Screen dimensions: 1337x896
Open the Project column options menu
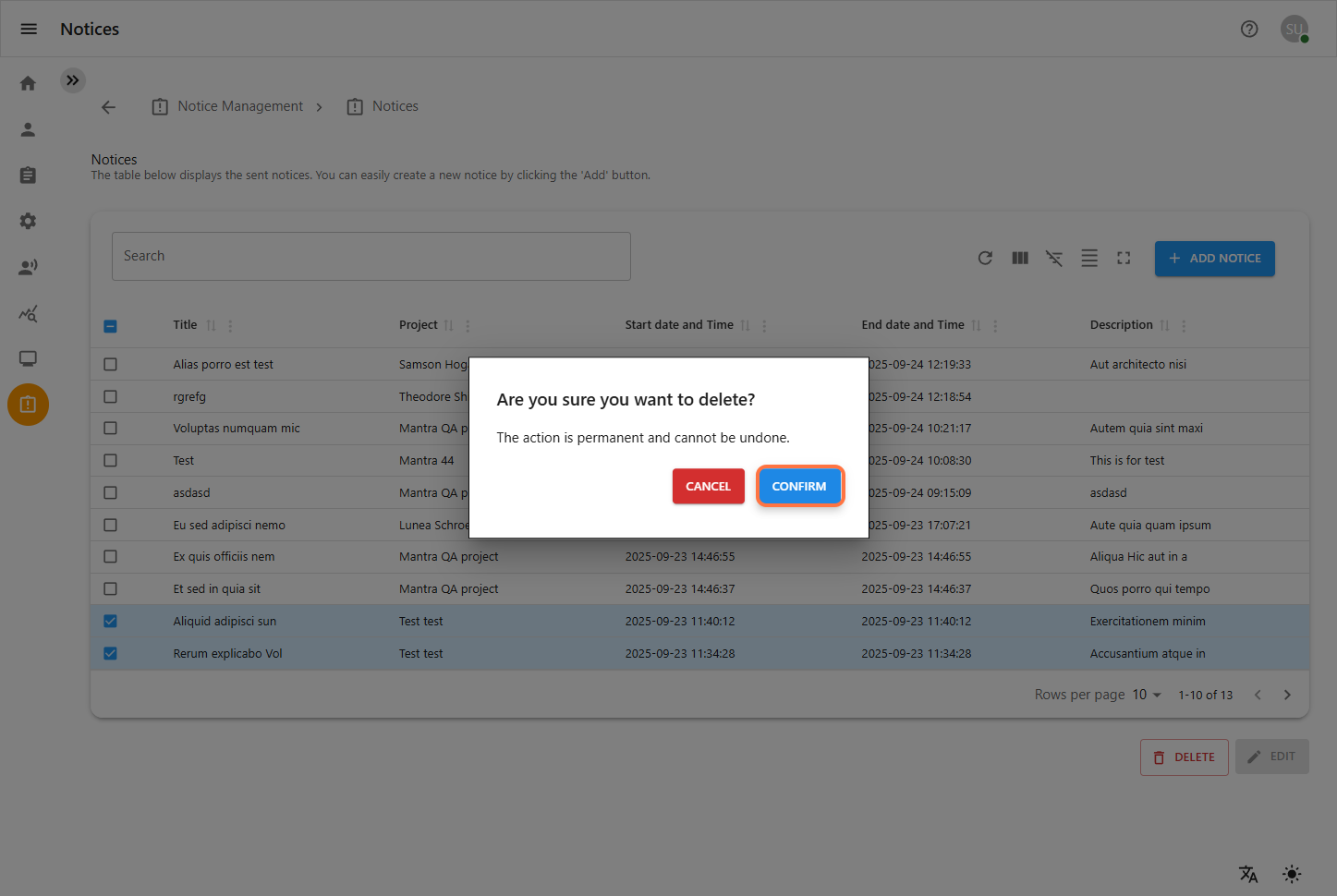[467, 324]
